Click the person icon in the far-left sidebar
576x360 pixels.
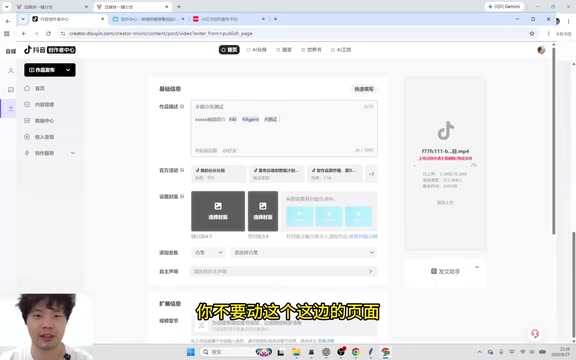pos(11,71)
